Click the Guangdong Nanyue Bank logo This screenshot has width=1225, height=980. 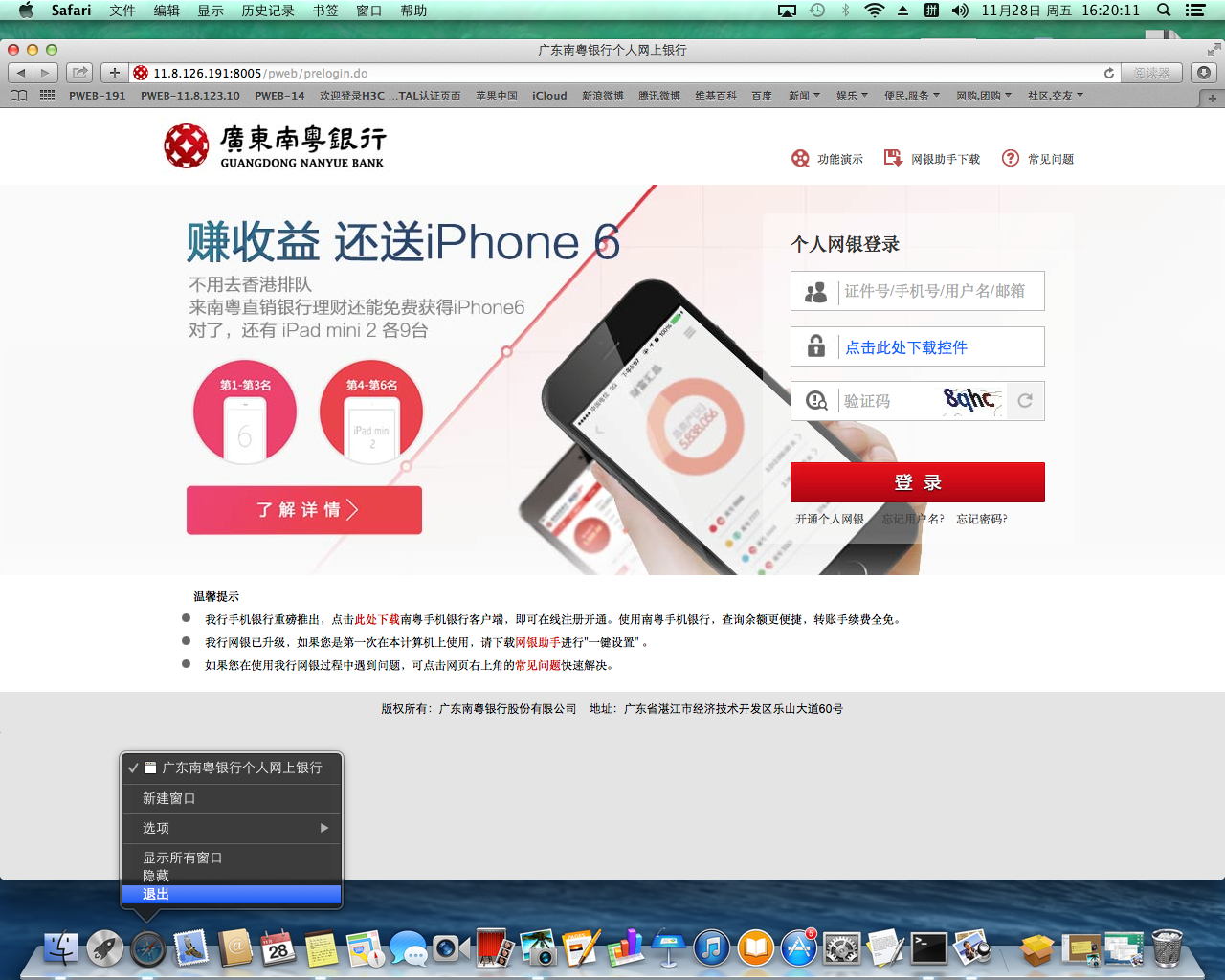click(x=276, y=146)
